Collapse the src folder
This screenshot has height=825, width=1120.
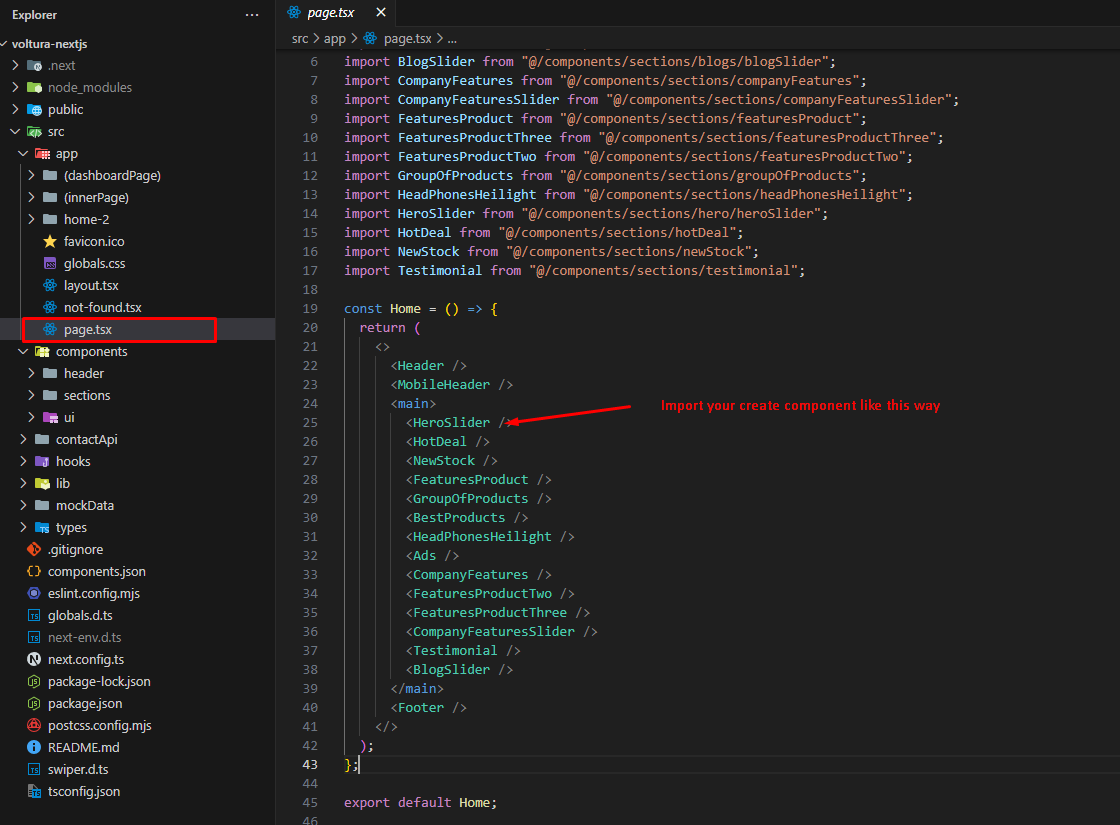15,132
